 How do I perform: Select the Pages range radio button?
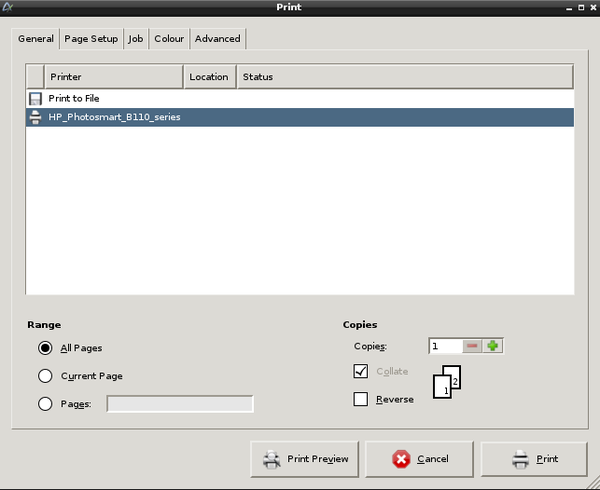click(x=45, y=404)
